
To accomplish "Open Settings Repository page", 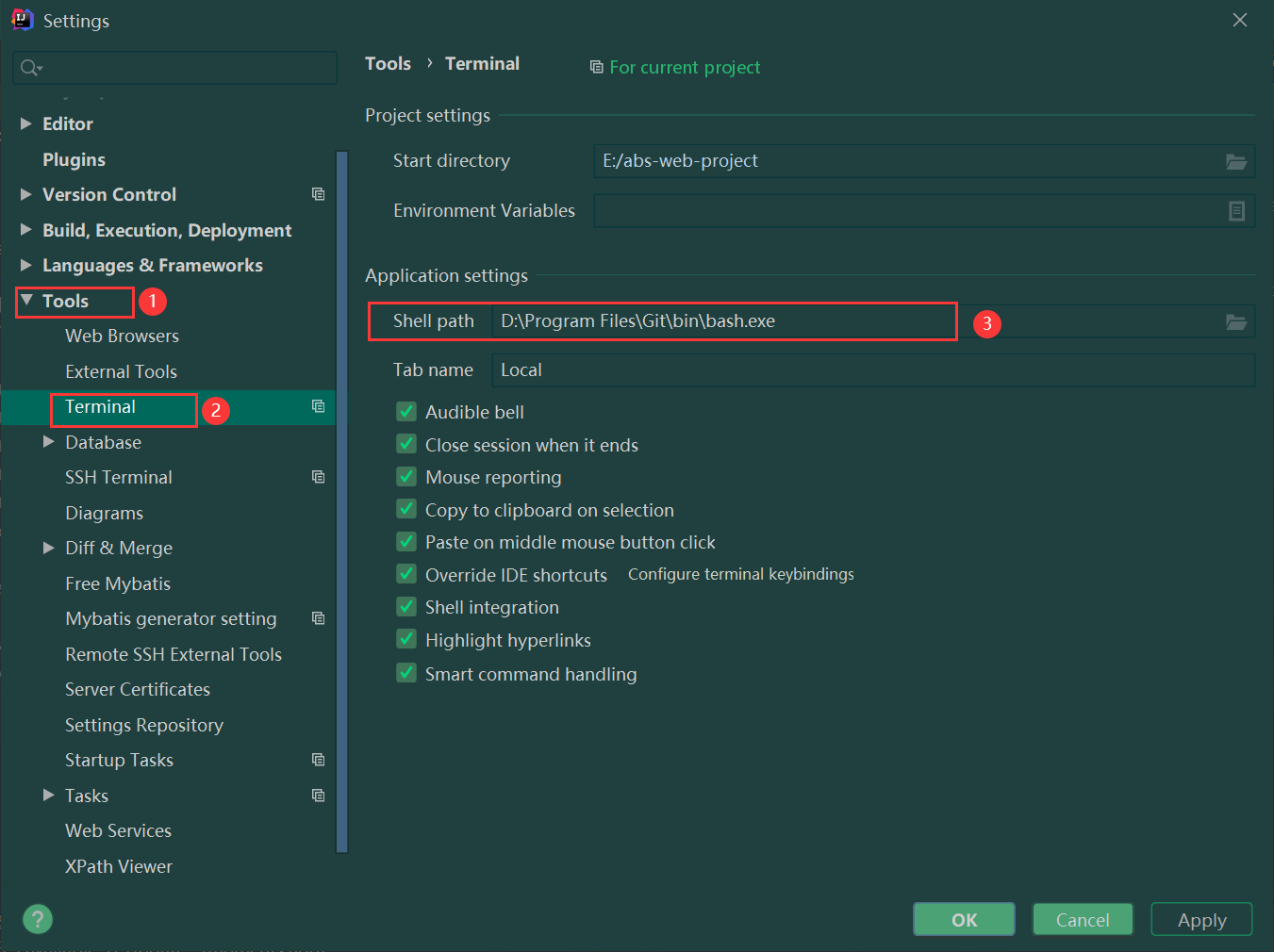I will pos(144,725).
